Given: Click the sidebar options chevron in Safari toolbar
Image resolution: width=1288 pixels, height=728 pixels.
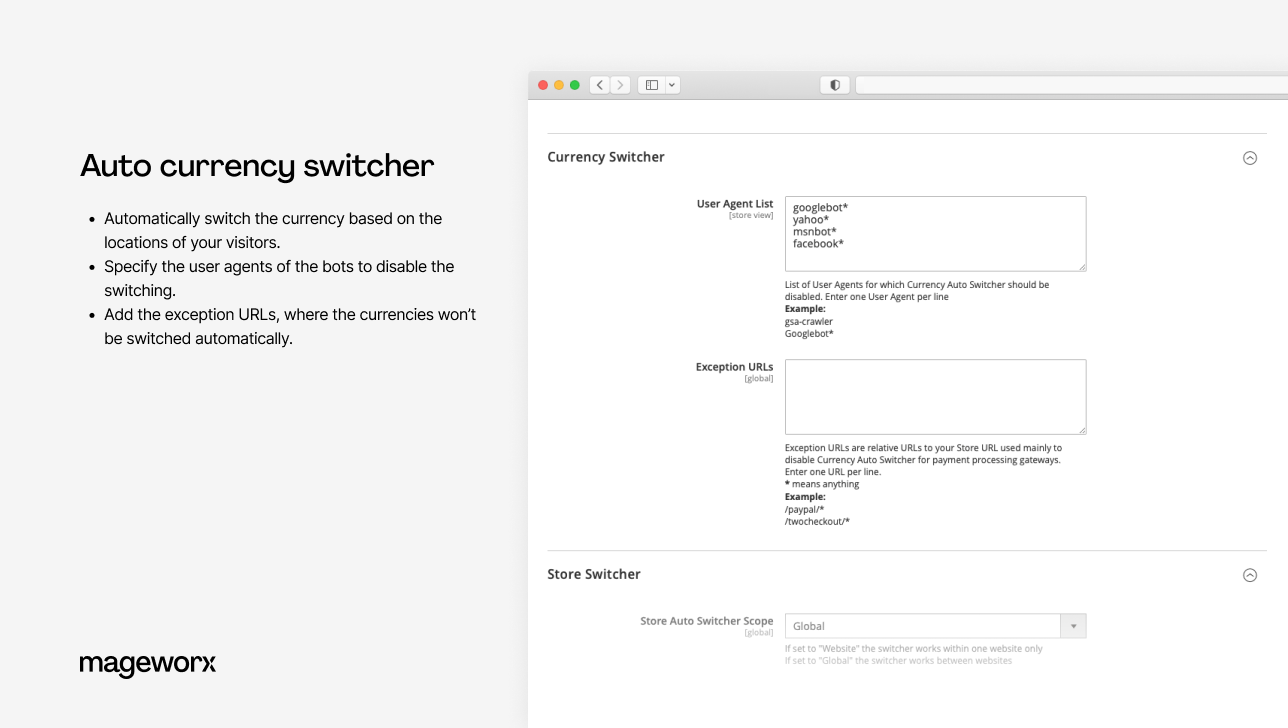Looking at the screenshot, I should pos(671,85).
